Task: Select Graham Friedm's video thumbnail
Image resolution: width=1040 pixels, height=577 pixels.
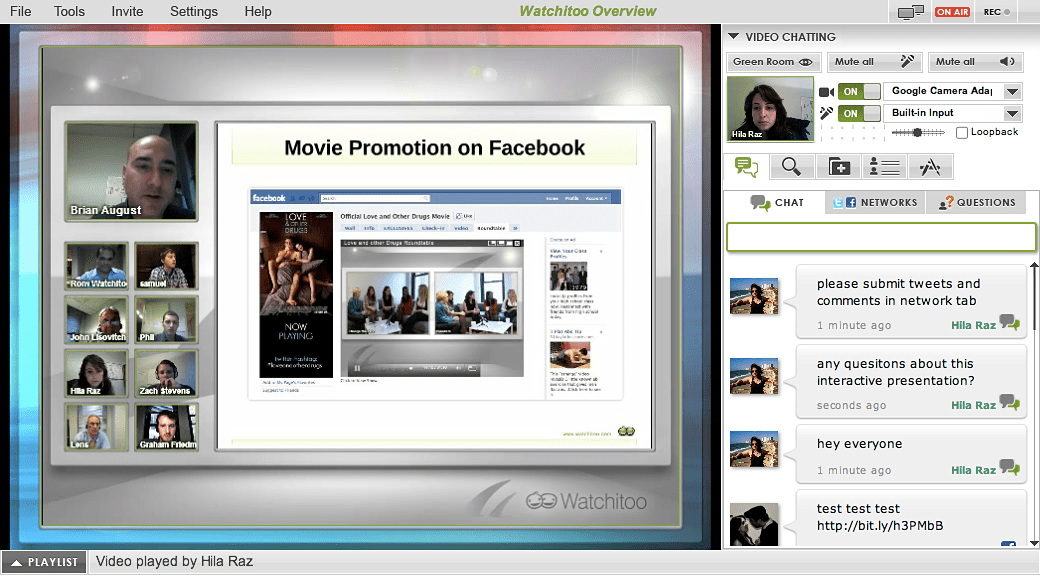Action: click(x=166, y=426)
